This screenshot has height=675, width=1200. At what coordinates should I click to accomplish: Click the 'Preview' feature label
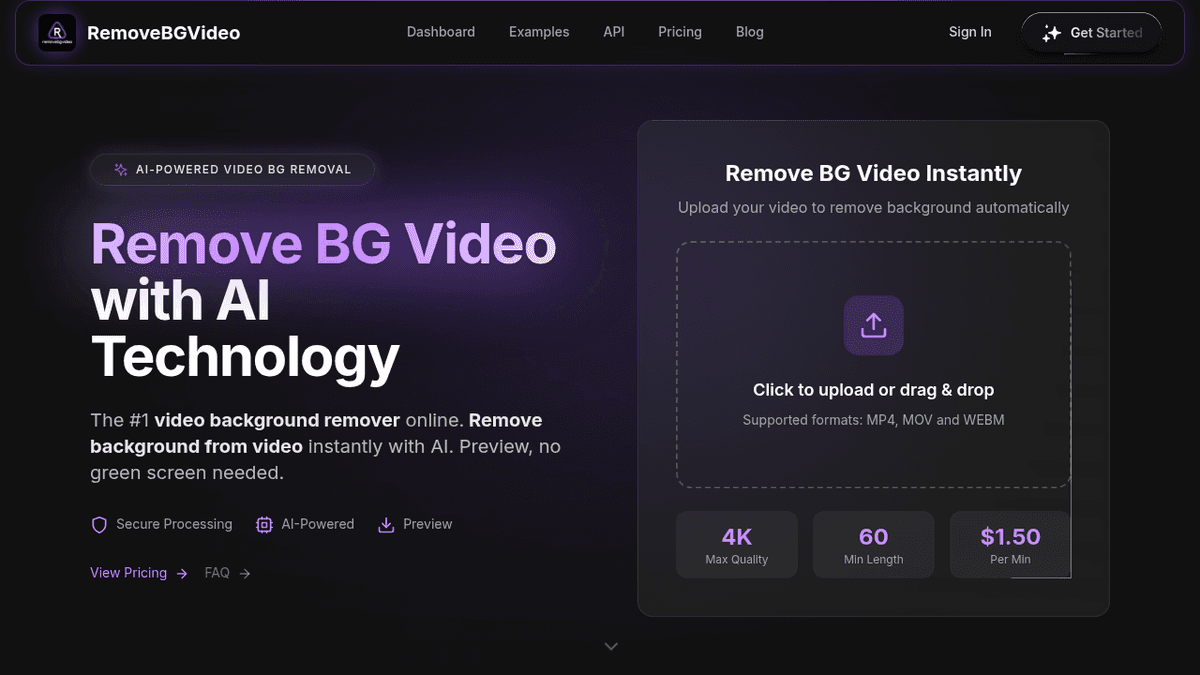pyautogui.click(x=428, y=524)
